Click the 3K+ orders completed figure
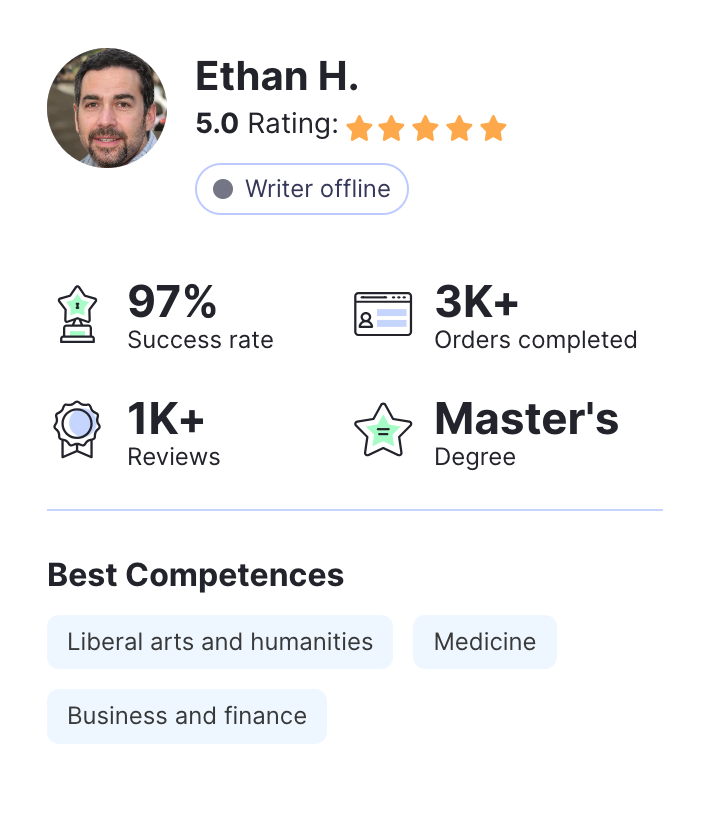The image size is (710, 814). coord(477,302)
